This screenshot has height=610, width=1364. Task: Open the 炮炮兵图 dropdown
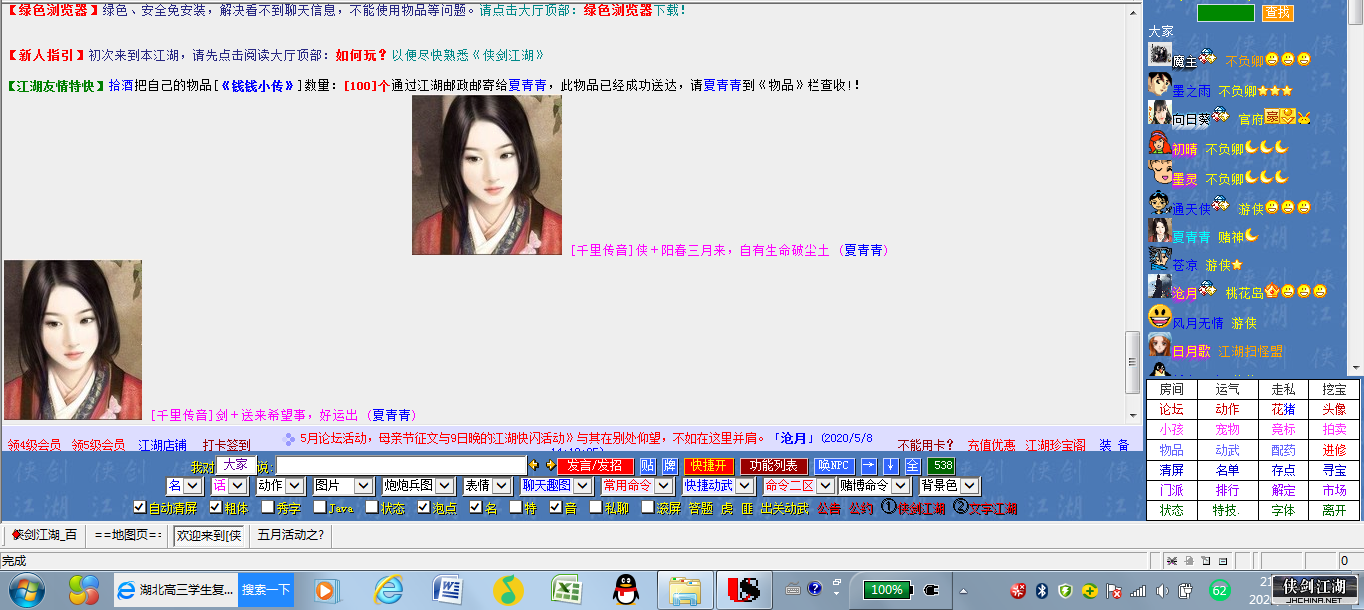418,485
